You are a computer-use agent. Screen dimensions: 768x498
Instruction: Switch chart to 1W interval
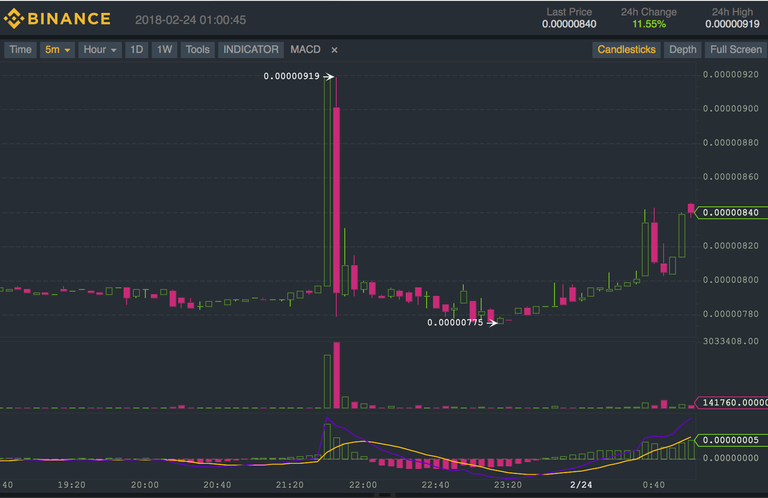[164, 49]
